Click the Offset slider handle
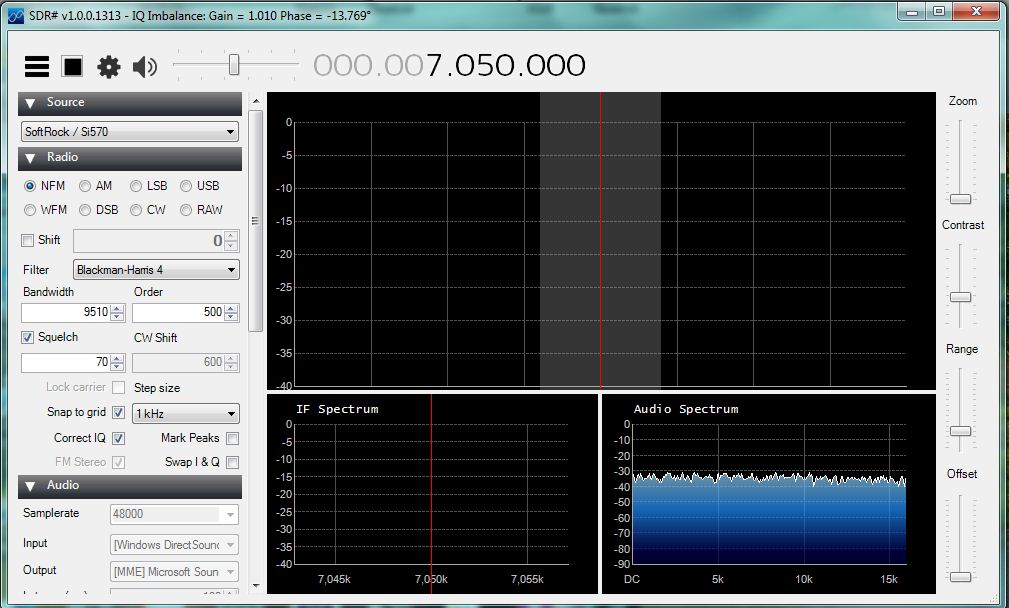 coord(960,577)
